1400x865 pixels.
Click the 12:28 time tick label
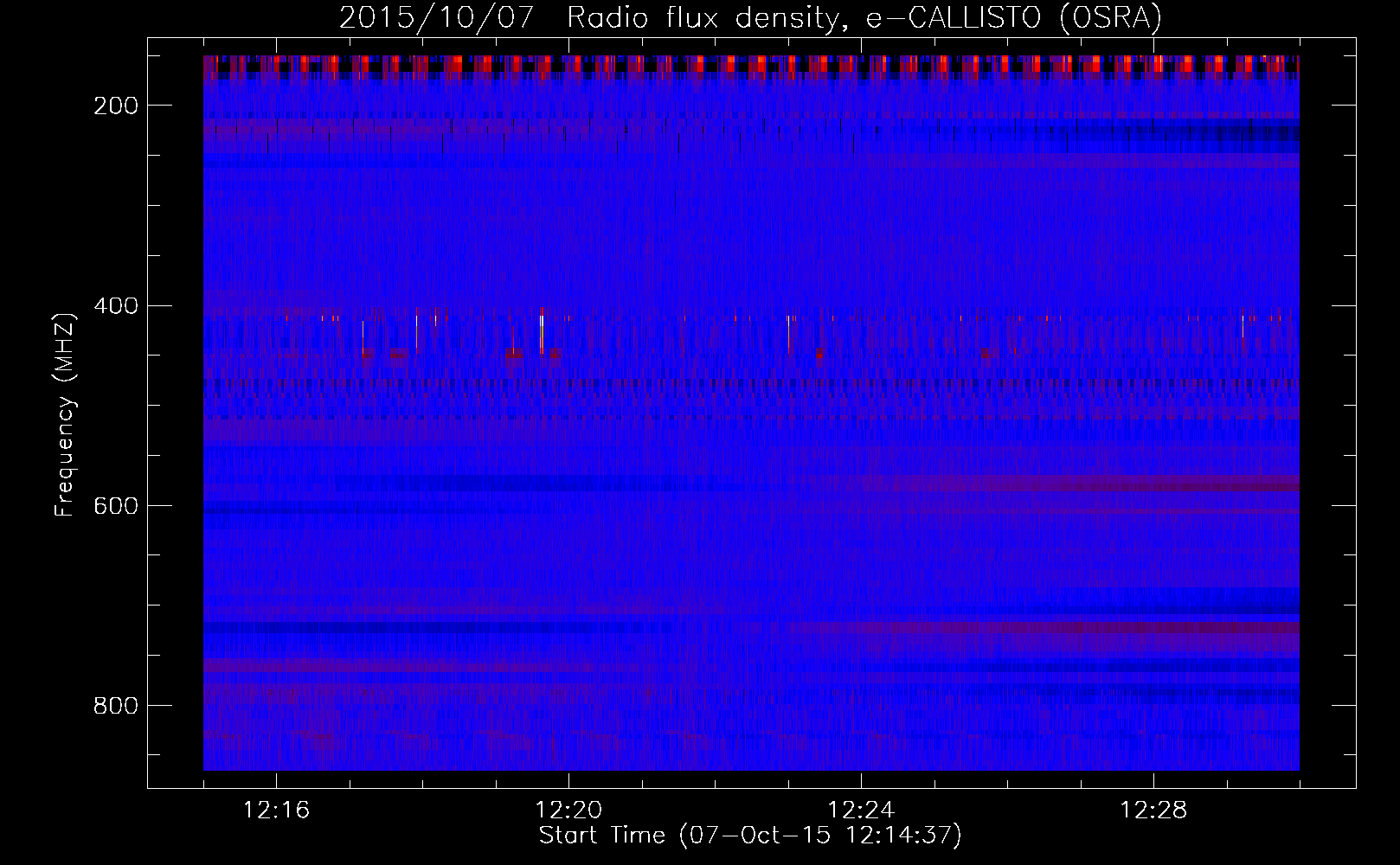(1153, 811)
